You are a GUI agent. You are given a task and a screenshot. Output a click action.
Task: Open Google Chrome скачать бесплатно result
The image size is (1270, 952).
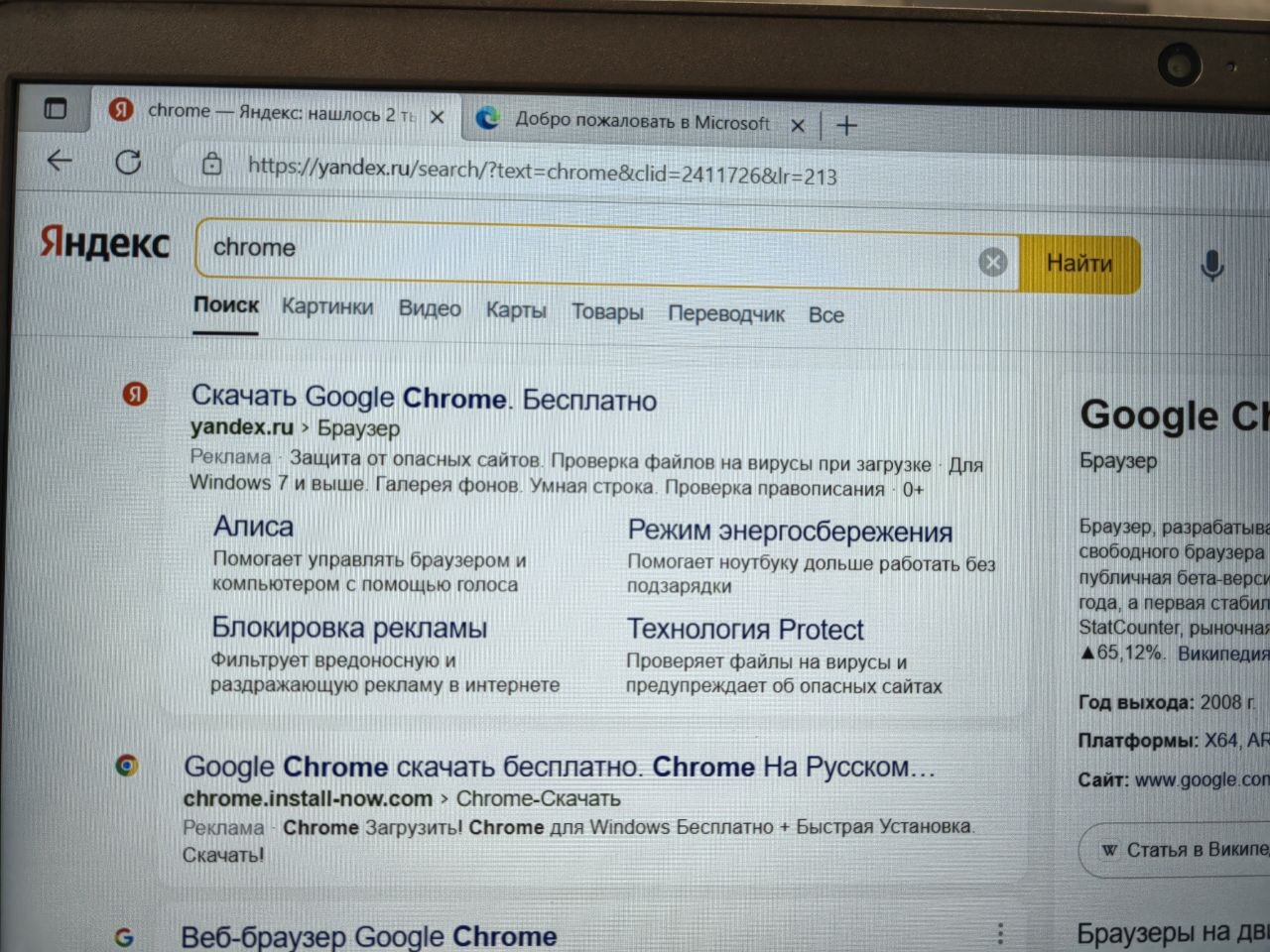559,768
